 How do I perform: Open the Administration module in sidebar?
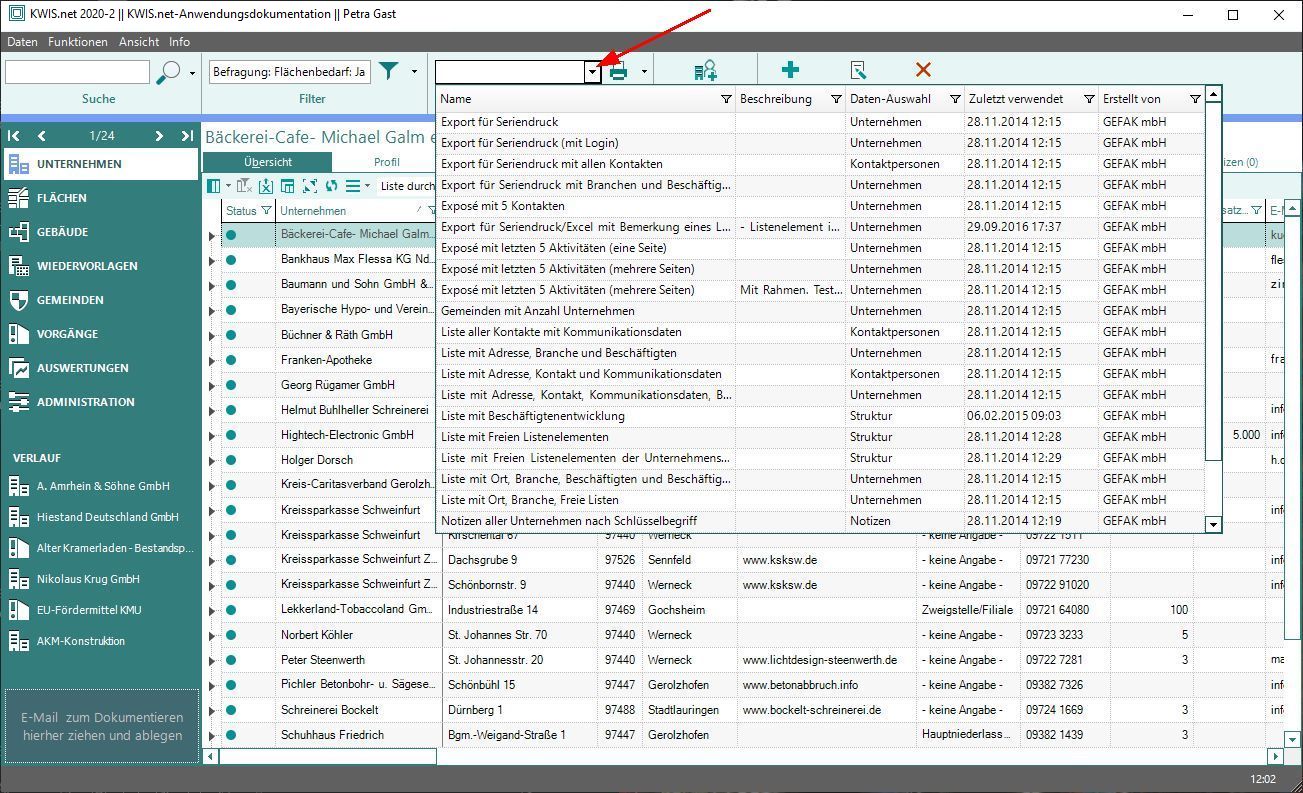100,402
